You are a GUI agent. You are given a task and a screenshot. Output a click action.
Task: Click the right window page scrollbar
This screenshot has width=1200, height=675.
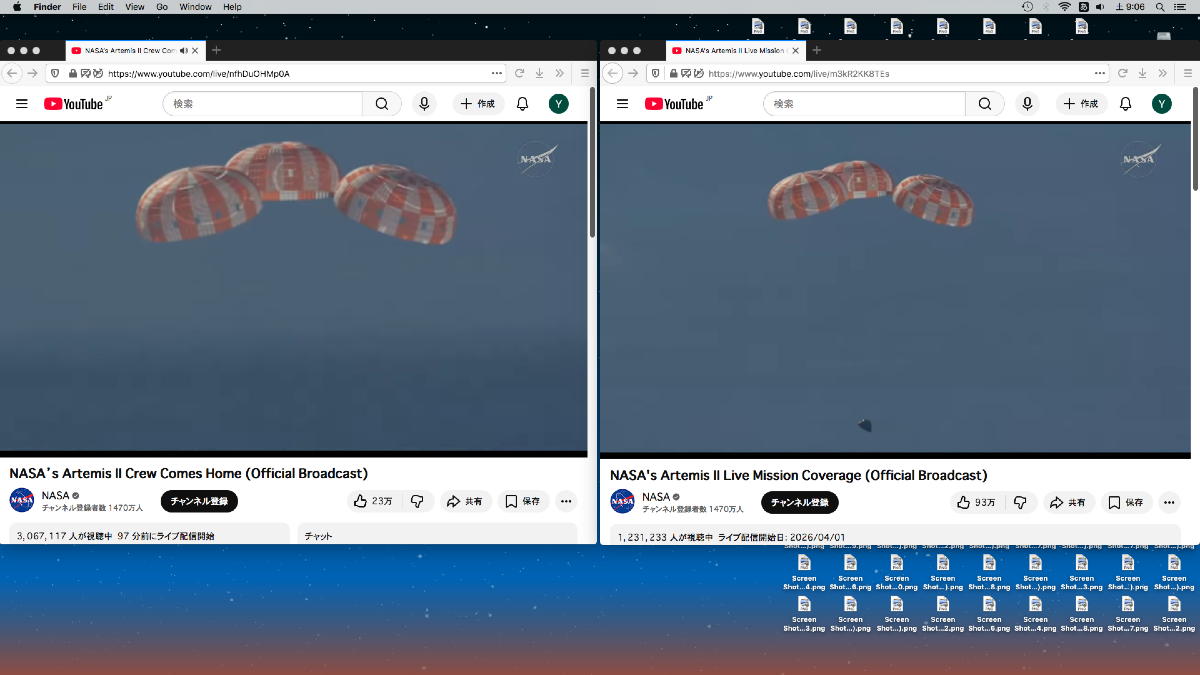point(1195,139)
